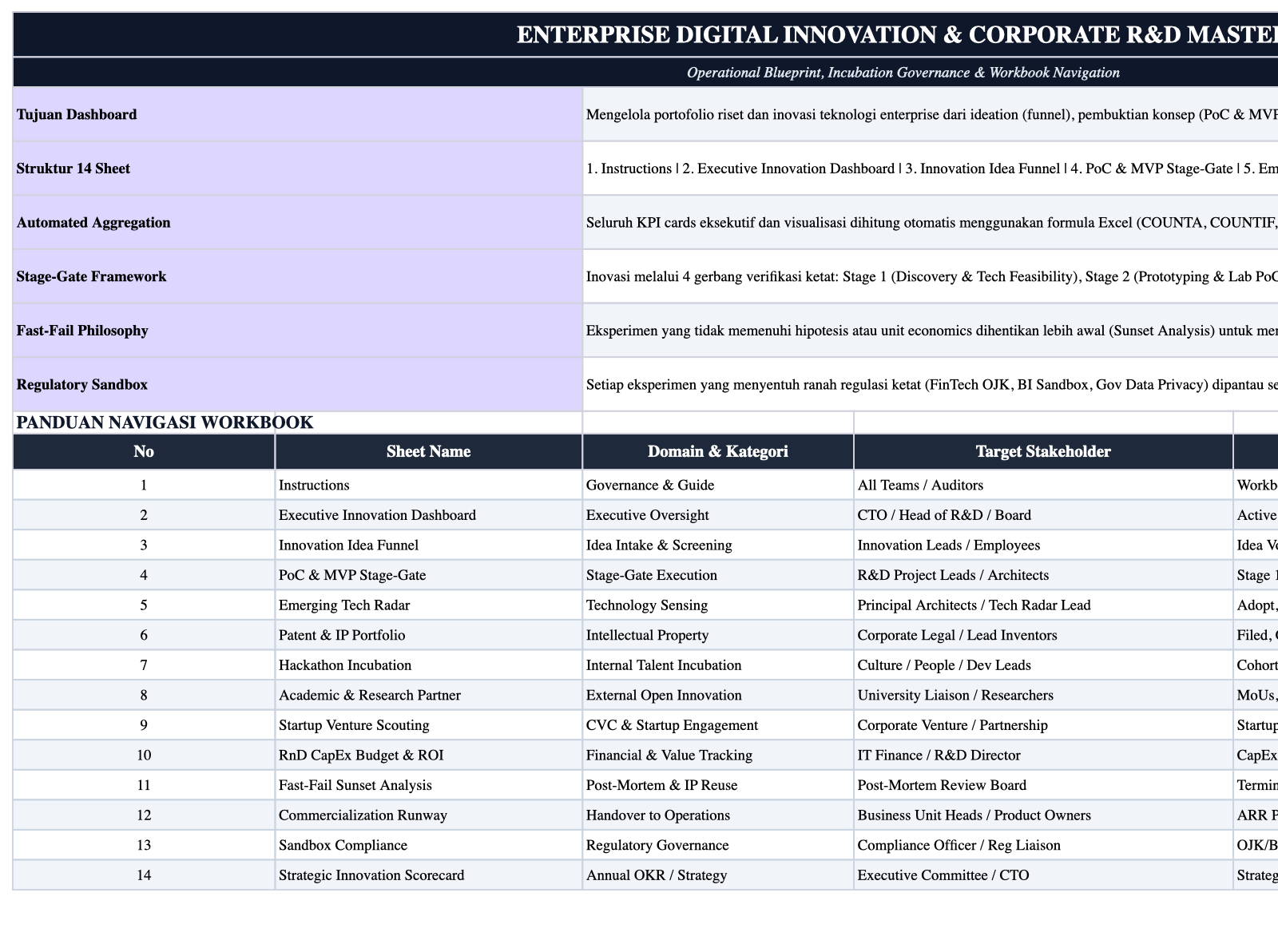Click the 'No' column header
Viewport: 1278px width, 952px height.
(144, 452)
